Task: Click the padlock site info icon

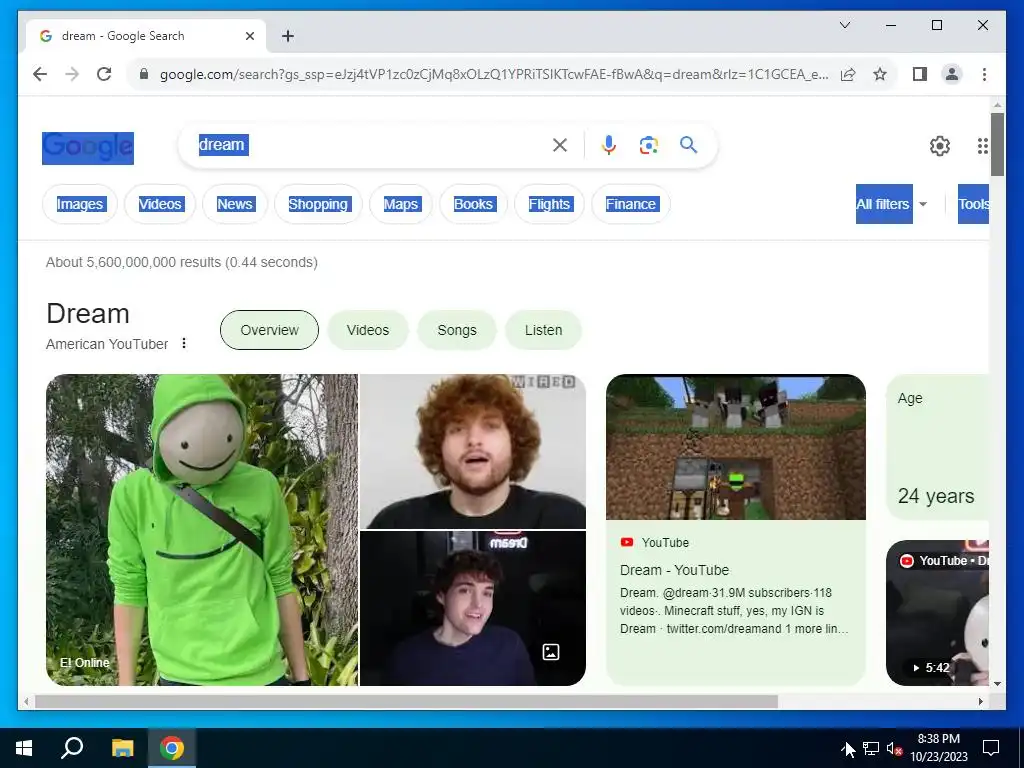Action: pyautogui.click(x=144, y=74)
